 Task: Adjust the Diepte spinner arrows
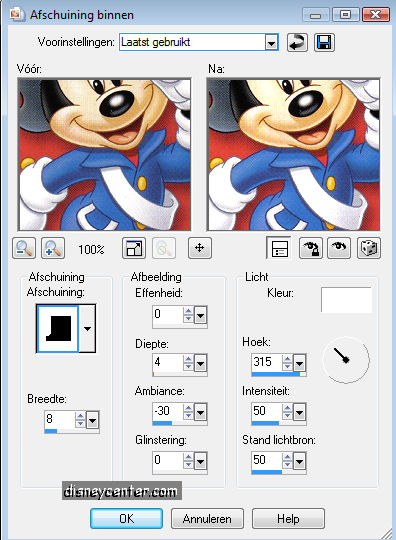pos(188,363)
